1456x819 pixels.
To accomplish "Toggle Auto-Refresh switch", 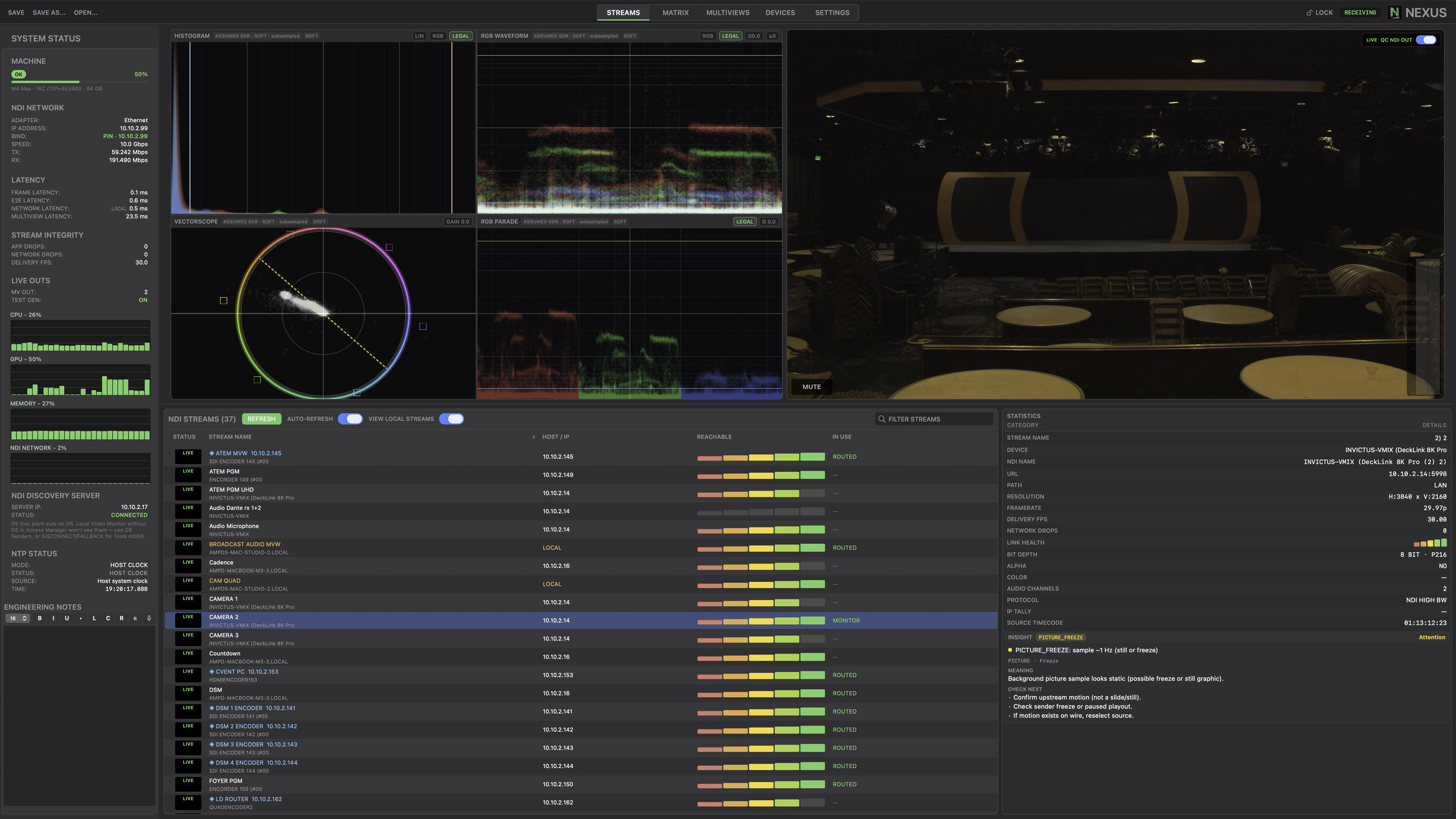I will coord(350,419).
